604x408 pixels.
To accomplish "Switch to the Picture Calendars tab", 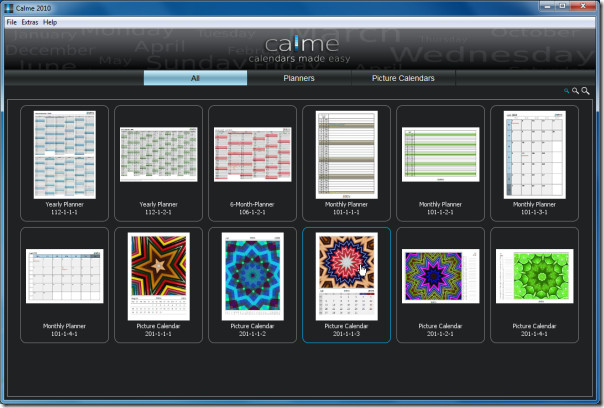I will point(403,78).
